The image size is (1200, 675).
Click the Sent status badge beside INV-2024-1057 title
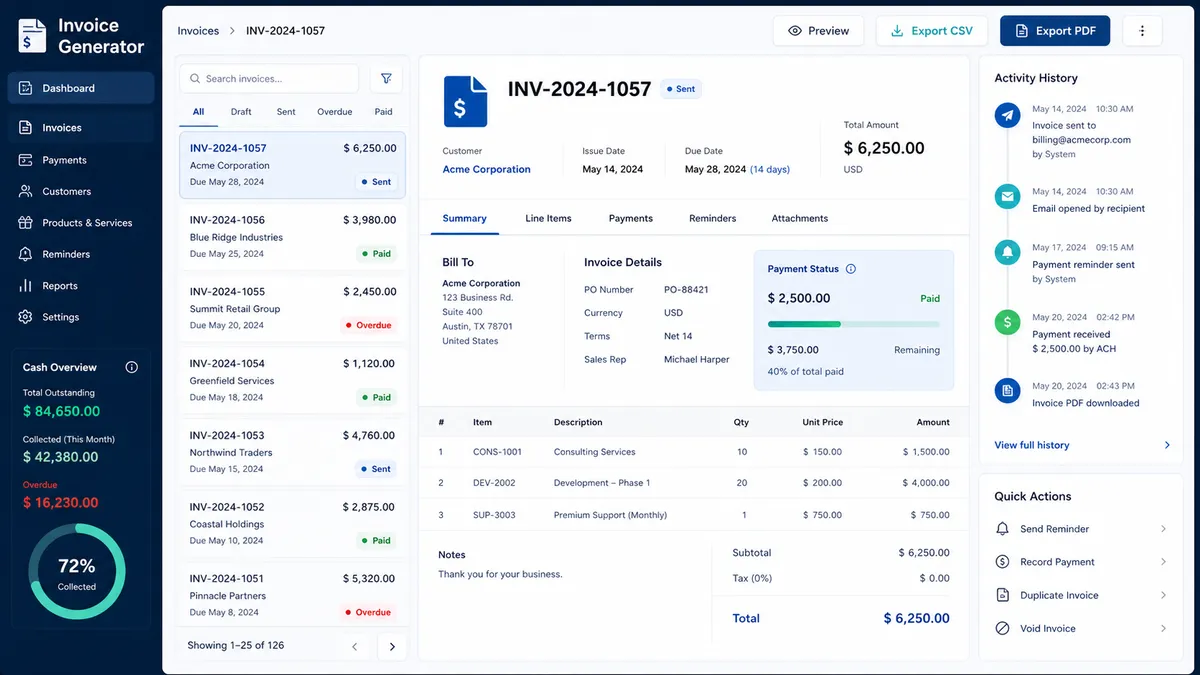(x=681, y=89)
